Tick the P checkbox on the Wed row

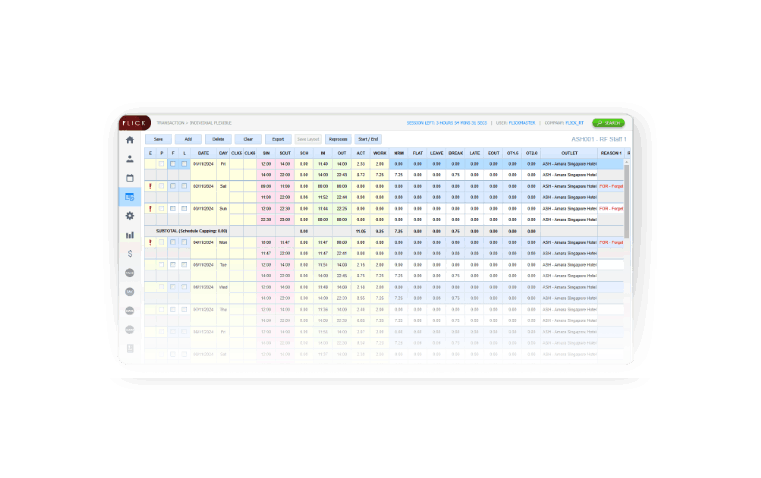point(162,287)
